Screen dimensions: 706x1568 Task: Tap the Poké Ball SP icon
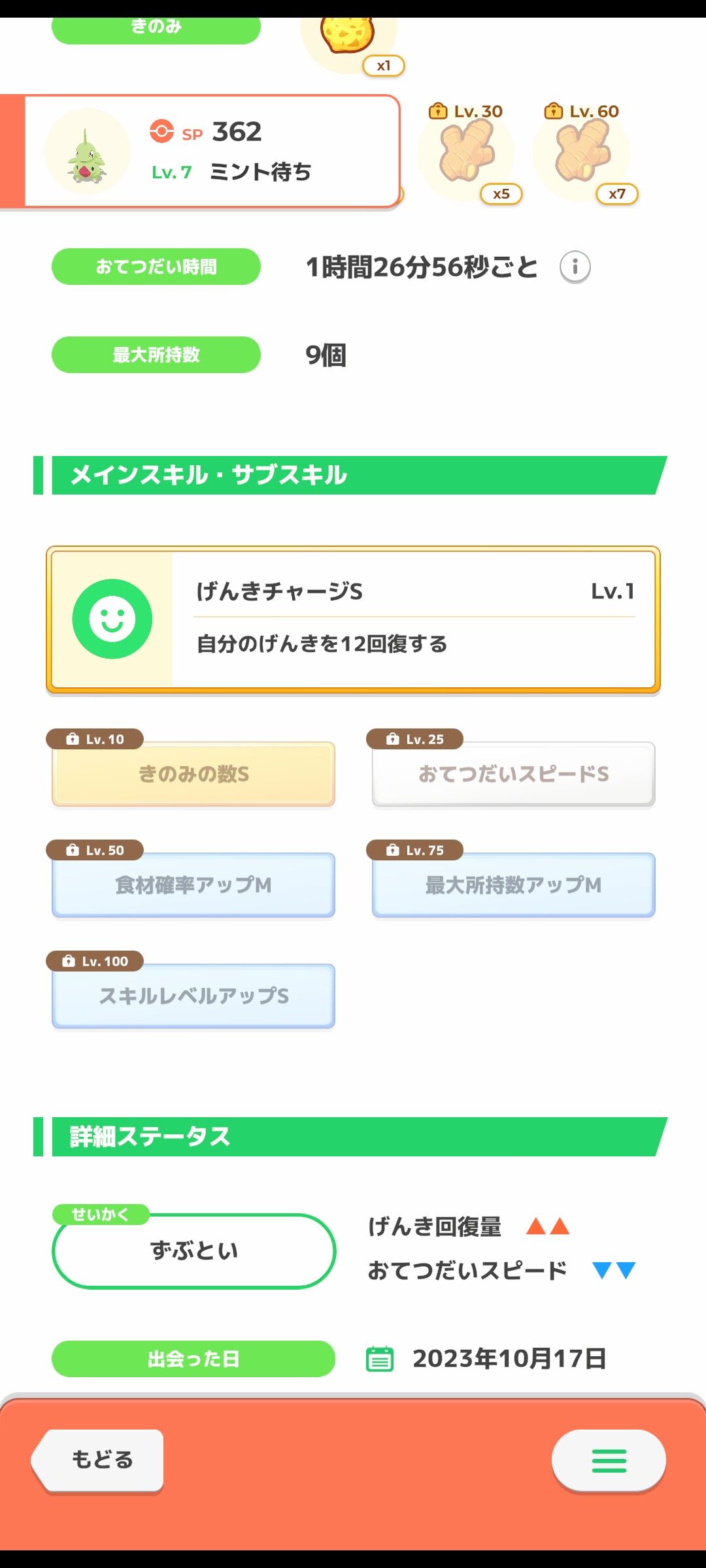click(161, 131)
